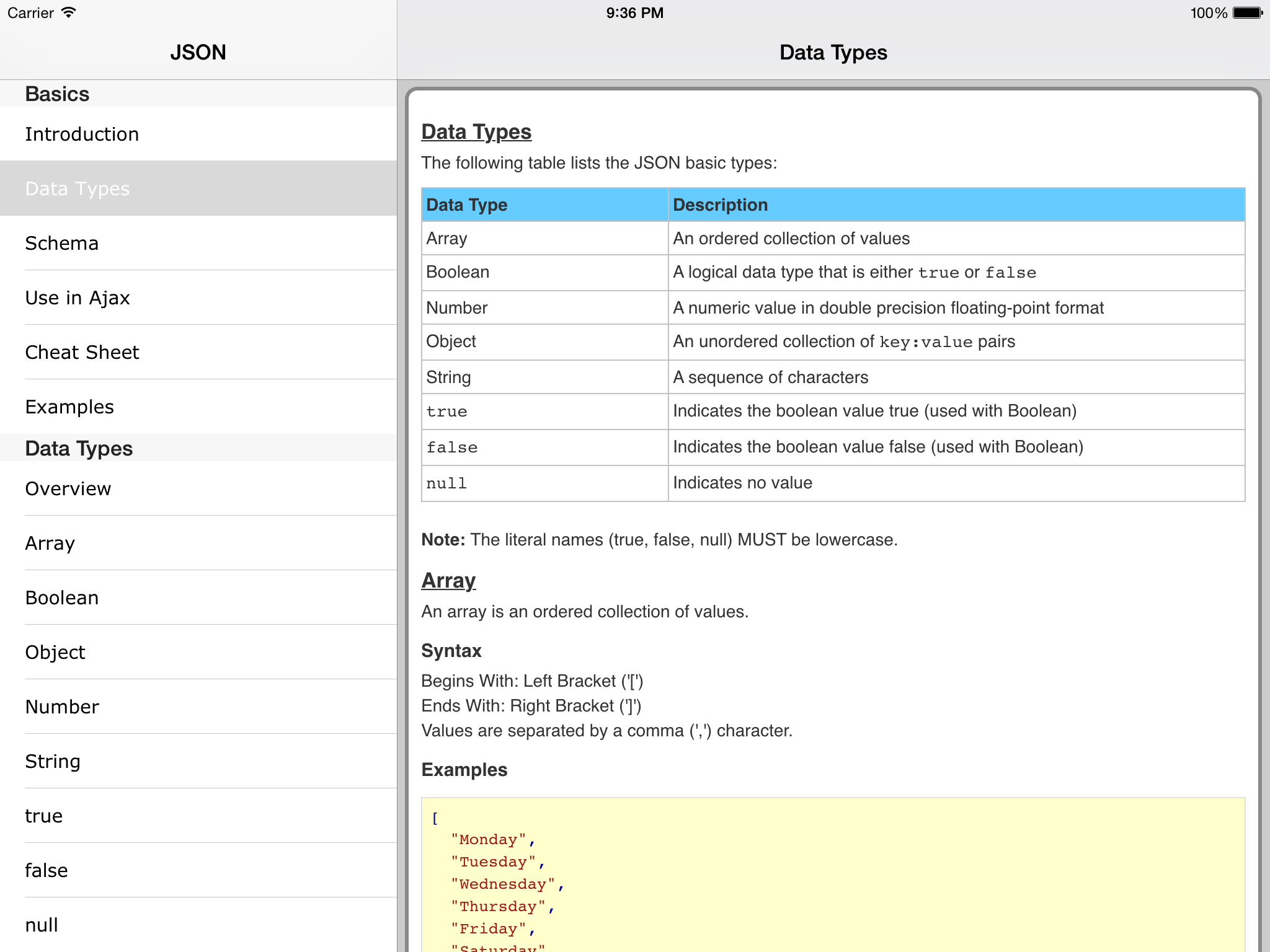Tap the battery status icon
Viewport: 1270px width, 952px height.
tap(1247, 12)
